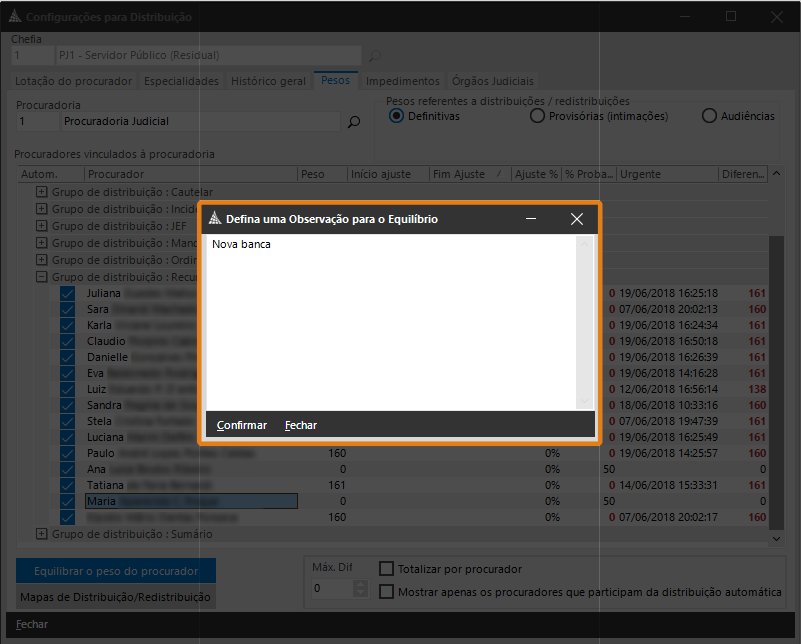
Task: Uncheck the checkbox beside Juliana
Action: coord(67,294)
